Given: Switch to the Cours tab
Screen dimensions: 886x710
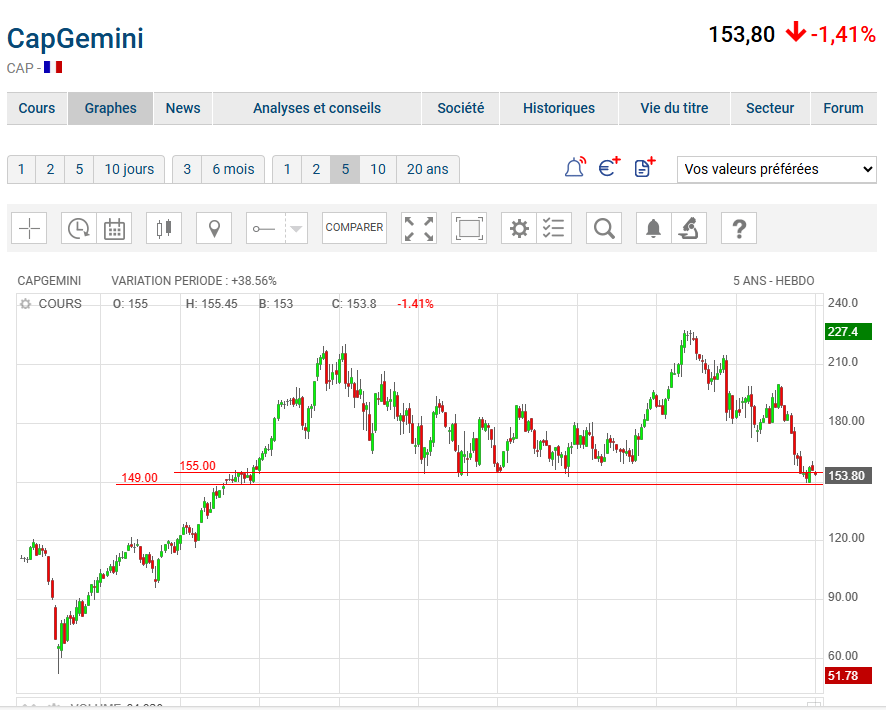Looking at the screenshot, I should pyautogui.click(x=37, y=108).
